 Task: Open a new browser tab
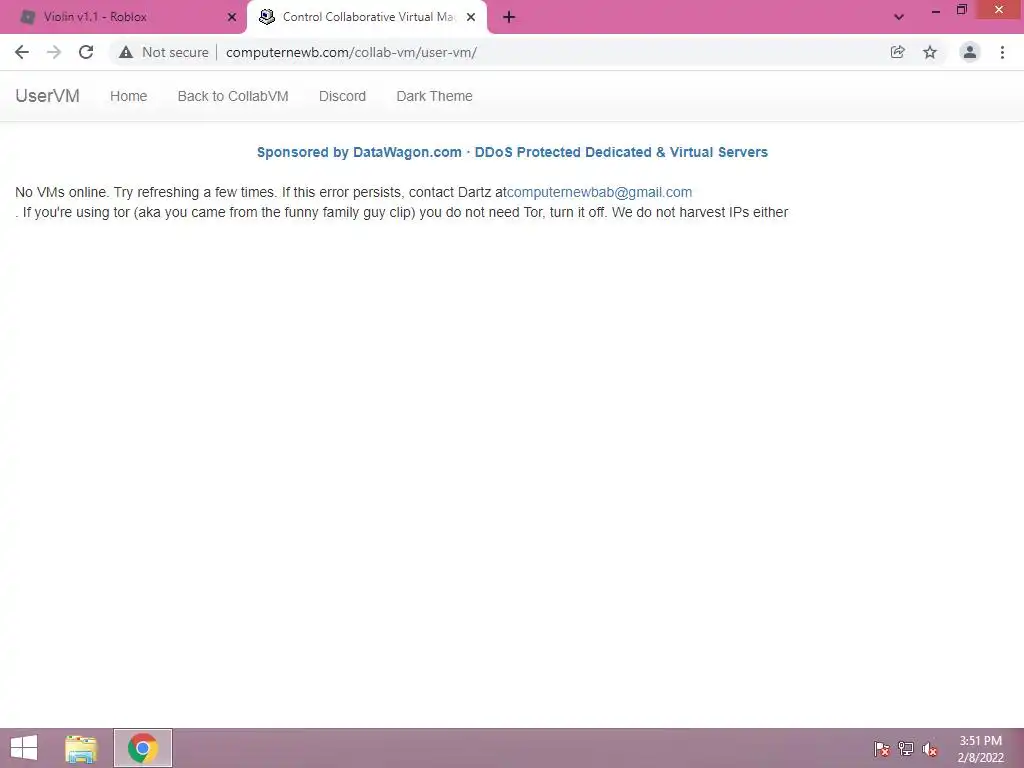[509, 17]
